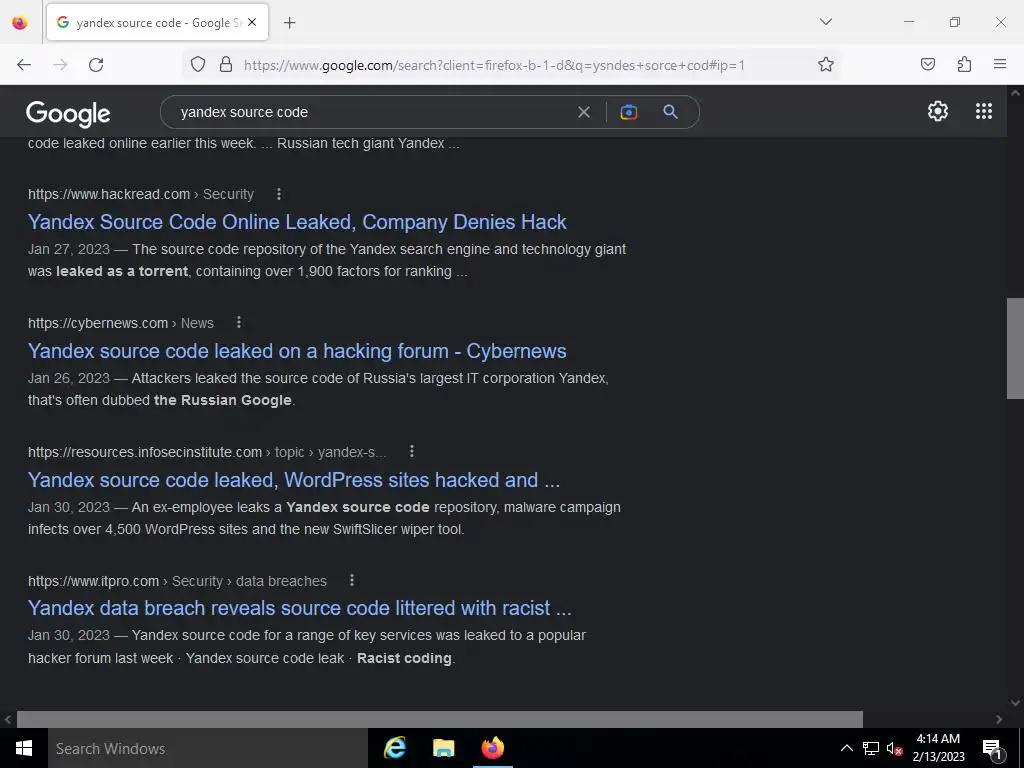This screenshot has width=1024, height=768.
Task: Click the Firefox taskbar icon
Action: [x=493, y=748]
